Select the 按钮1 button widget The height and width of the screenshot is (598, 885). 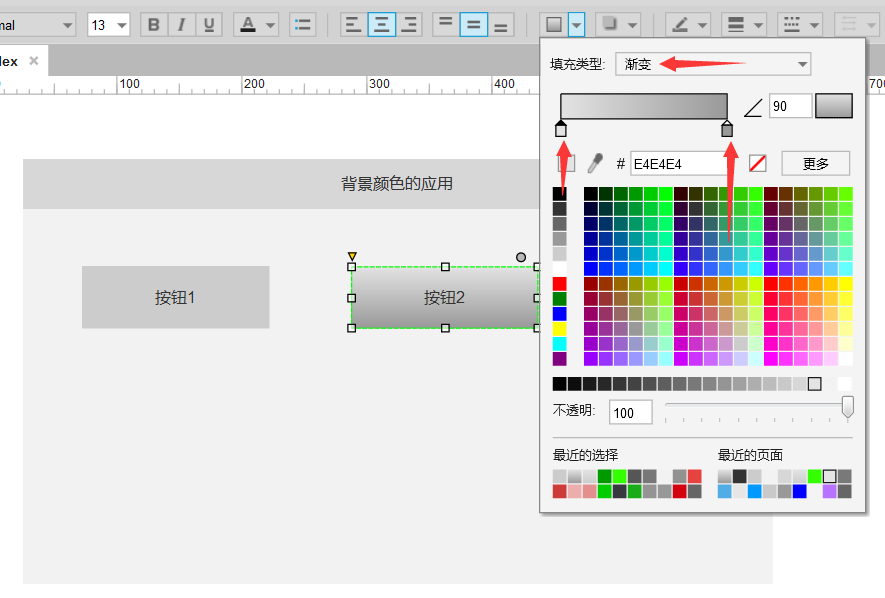(x=176, y=297)
